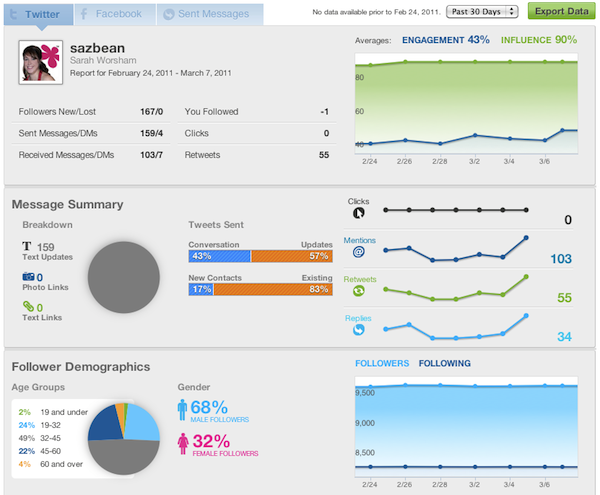Toggle the ENGAGEMENT average chart line
600x495 pixels.
pos(445,40)
